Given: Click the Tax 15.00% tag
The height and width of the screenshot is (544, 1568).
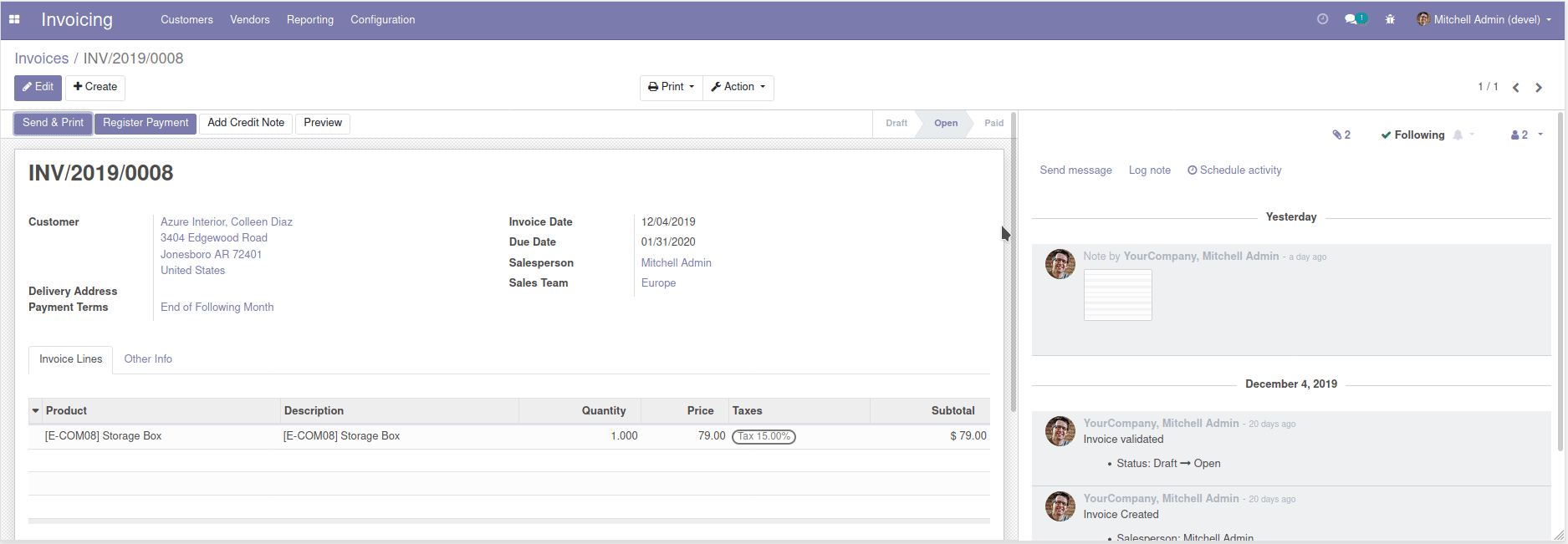Looking at the screenshot, I should pos(764,436).
